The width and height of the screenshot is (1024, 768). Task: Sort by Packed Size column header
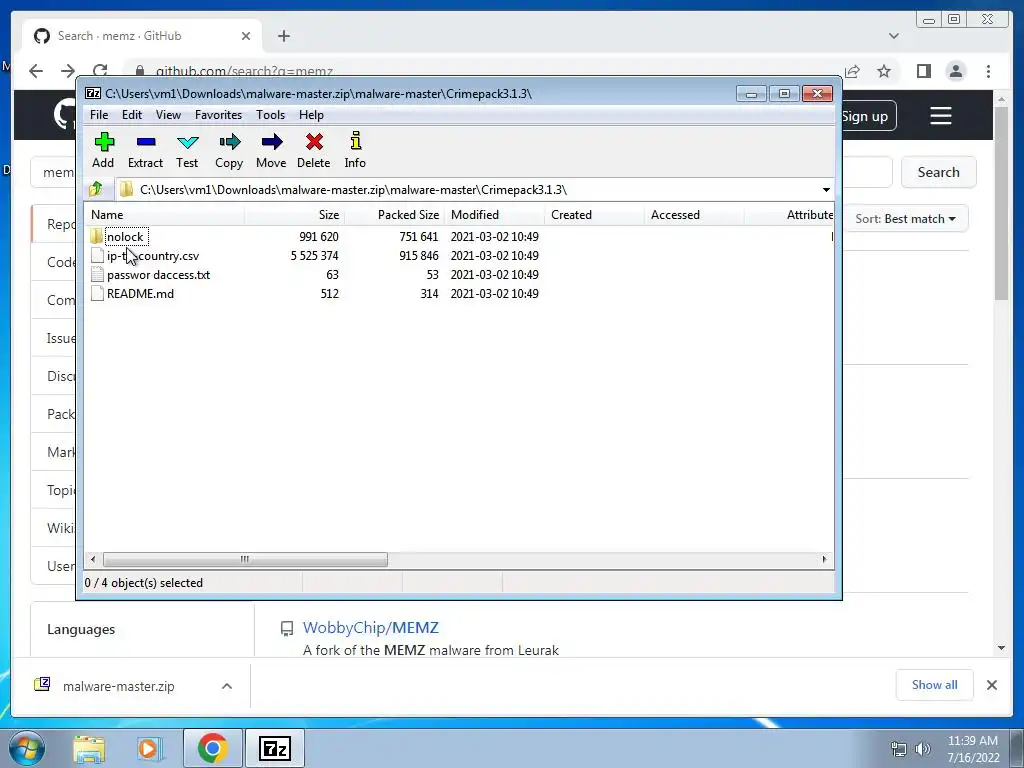click(394, 215)
